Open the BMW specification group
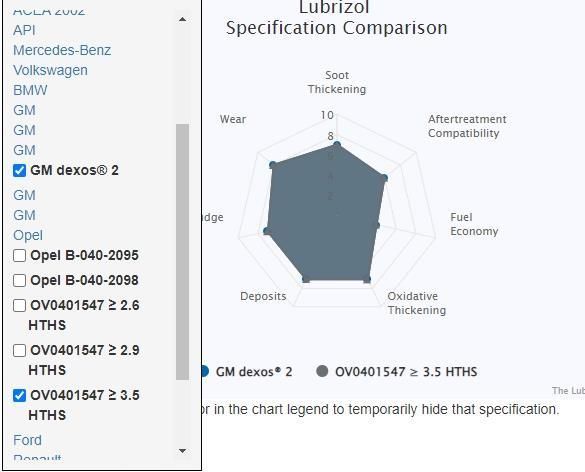The image size is (585, 472). 30,90
